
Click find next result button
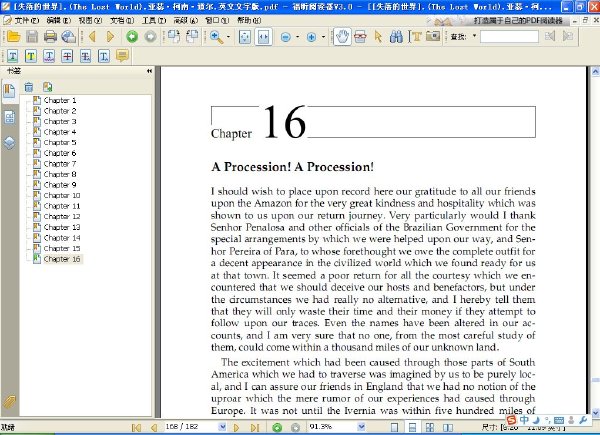click(x=568, y=36)
